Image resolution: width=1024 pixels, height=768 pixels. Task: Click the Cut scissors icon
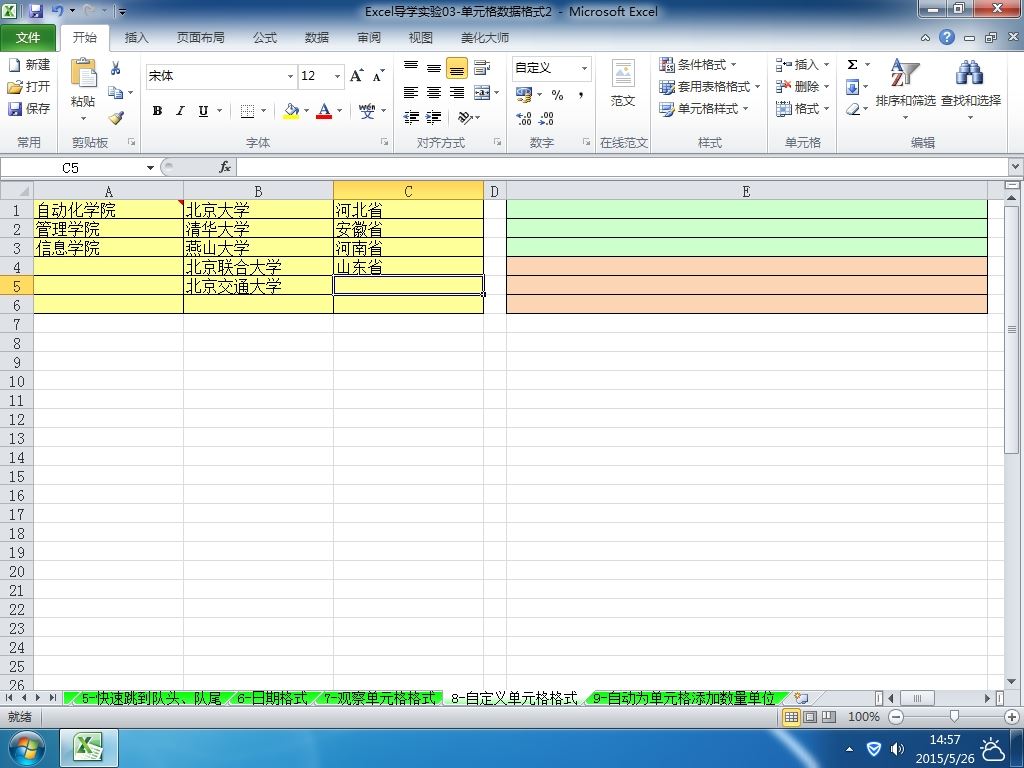point(116,68)
